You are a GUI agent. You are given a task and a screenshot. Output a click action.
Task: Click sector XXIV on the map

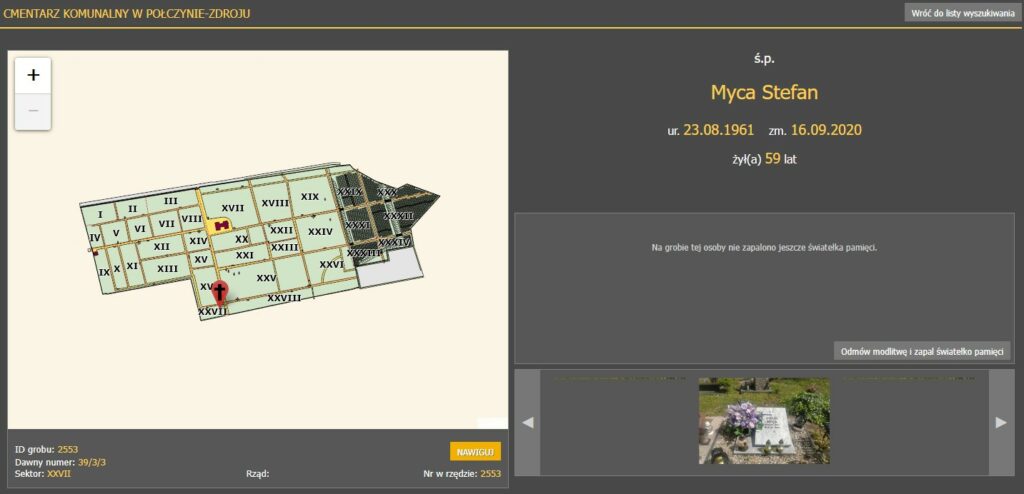point(320,231)
